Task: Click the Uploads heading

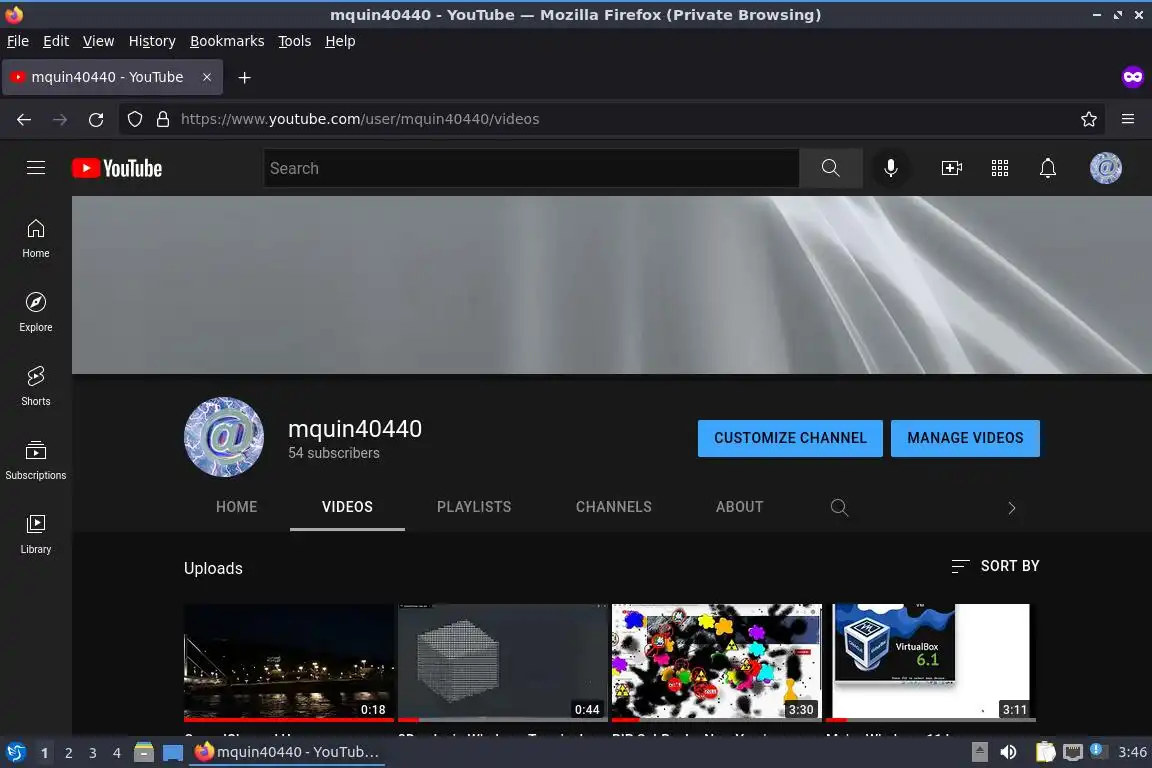Action: tap(213, 568)
